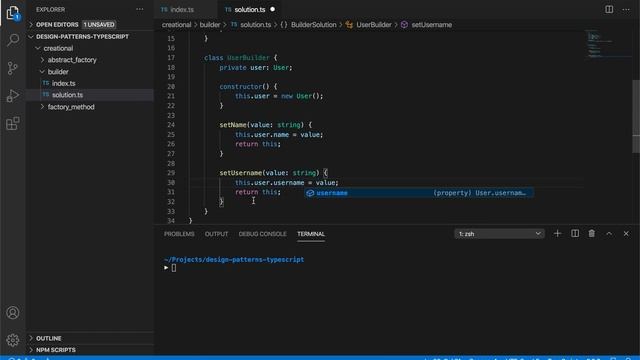Open the PROBLEMS panel tab
This screenshot has width=640, height=360.
click(x=179, y=234)
